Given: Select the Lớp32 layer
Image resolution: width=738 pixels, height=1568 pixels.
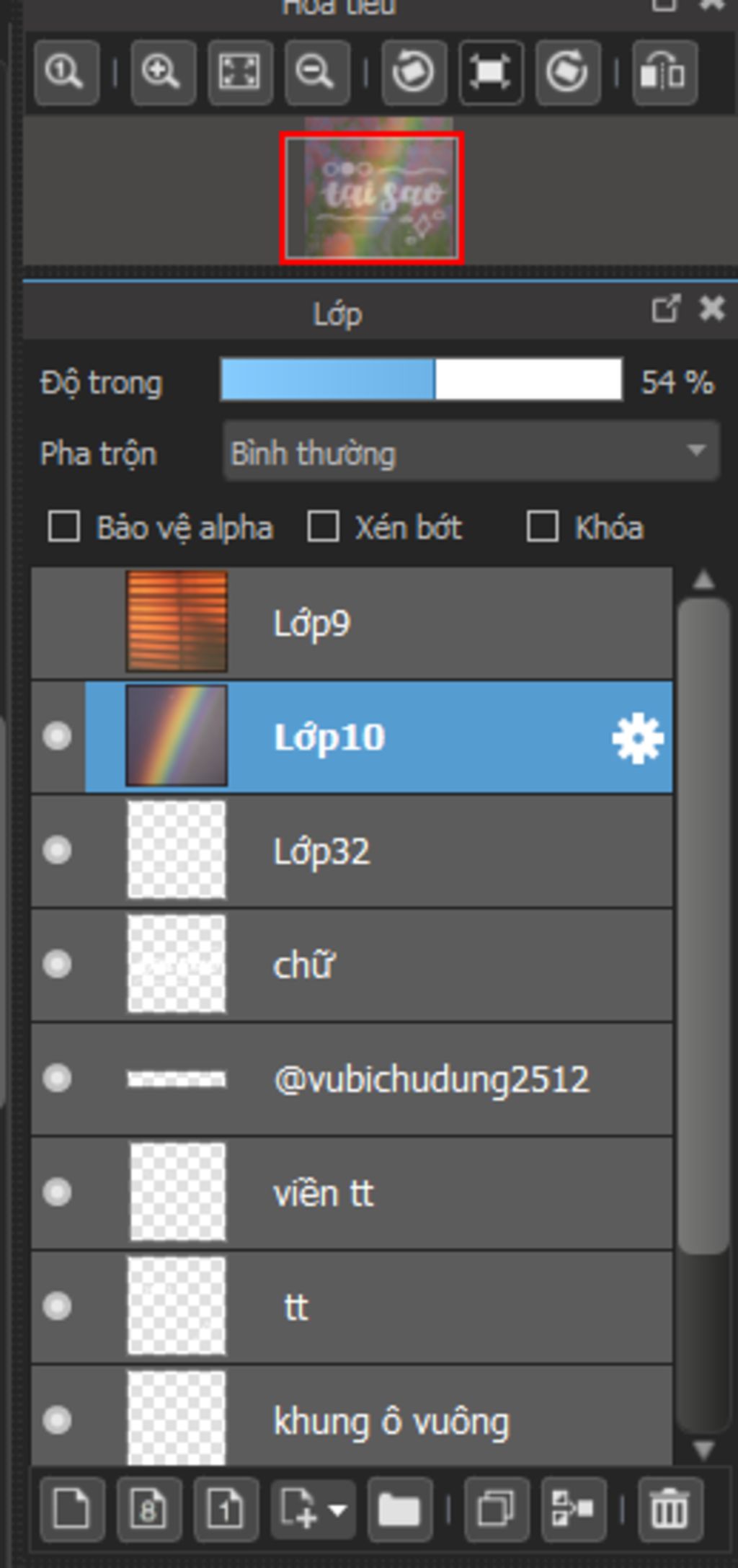Looking at the screenshot, I should (x=352, y=851).
